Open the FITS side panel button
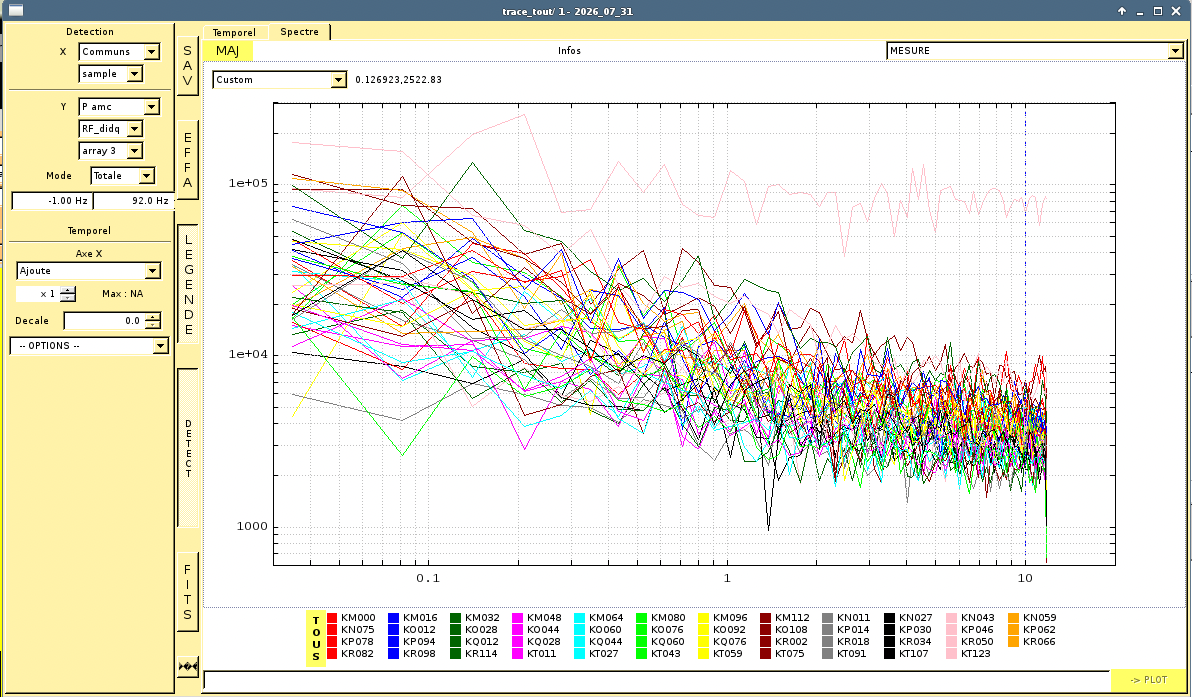 (188, 592)
